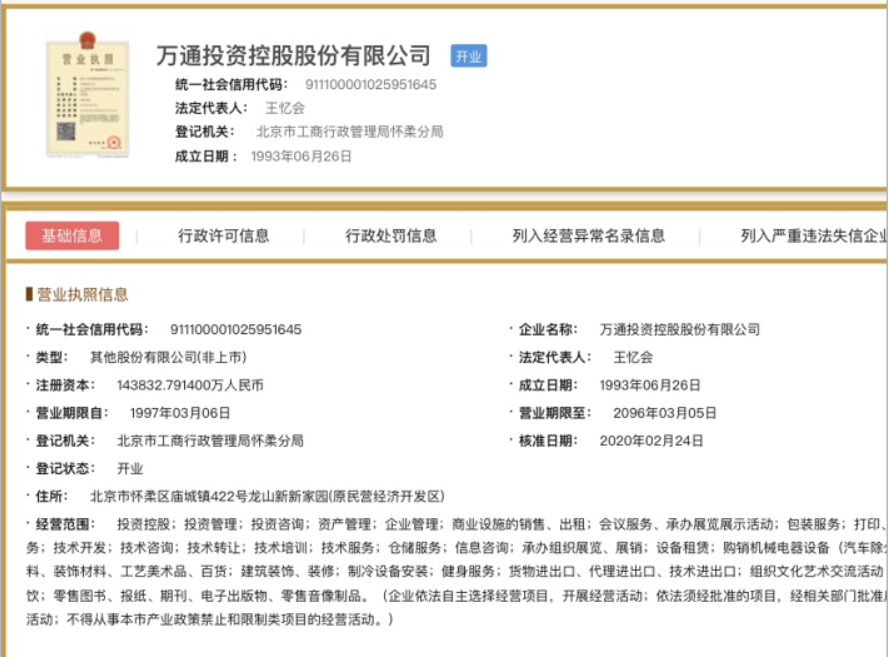888x657 pixels.
Task: Open the 列入严重违法失信企业 tab
Action: tap(812, 236)
